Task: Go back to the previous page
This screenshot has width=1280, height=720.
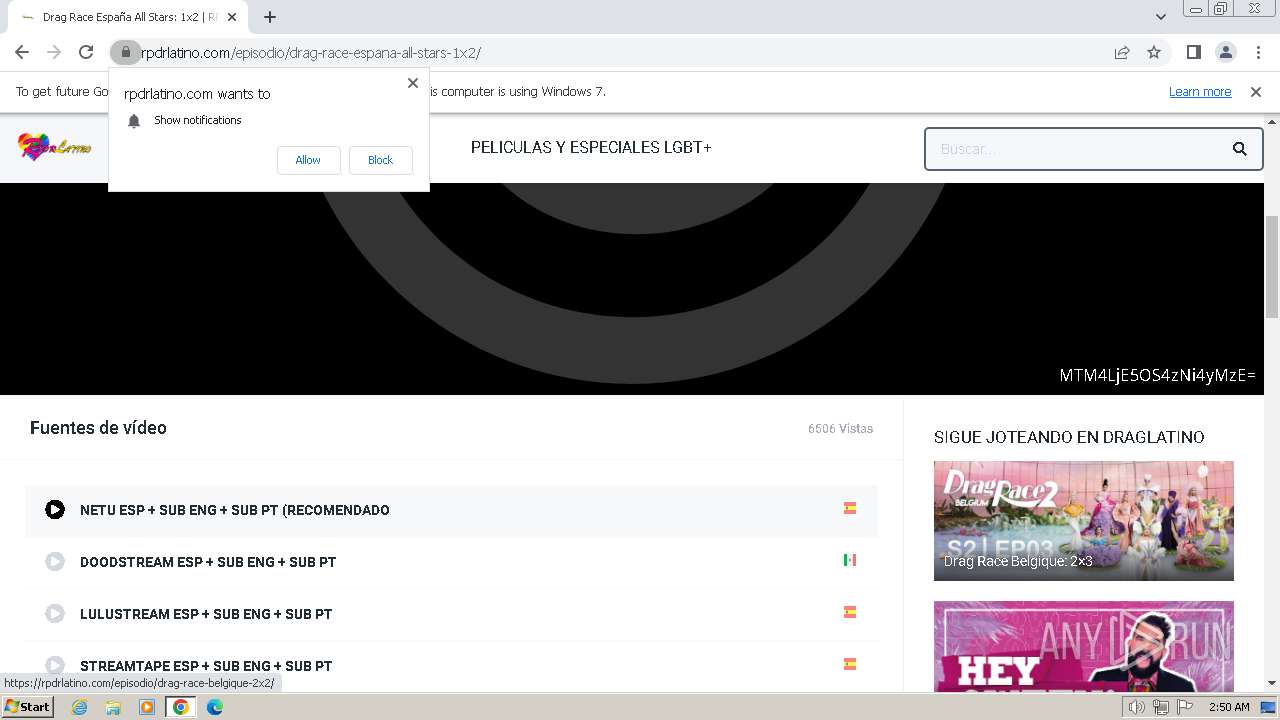Action: pyautogui.click(x=22, y=52)
